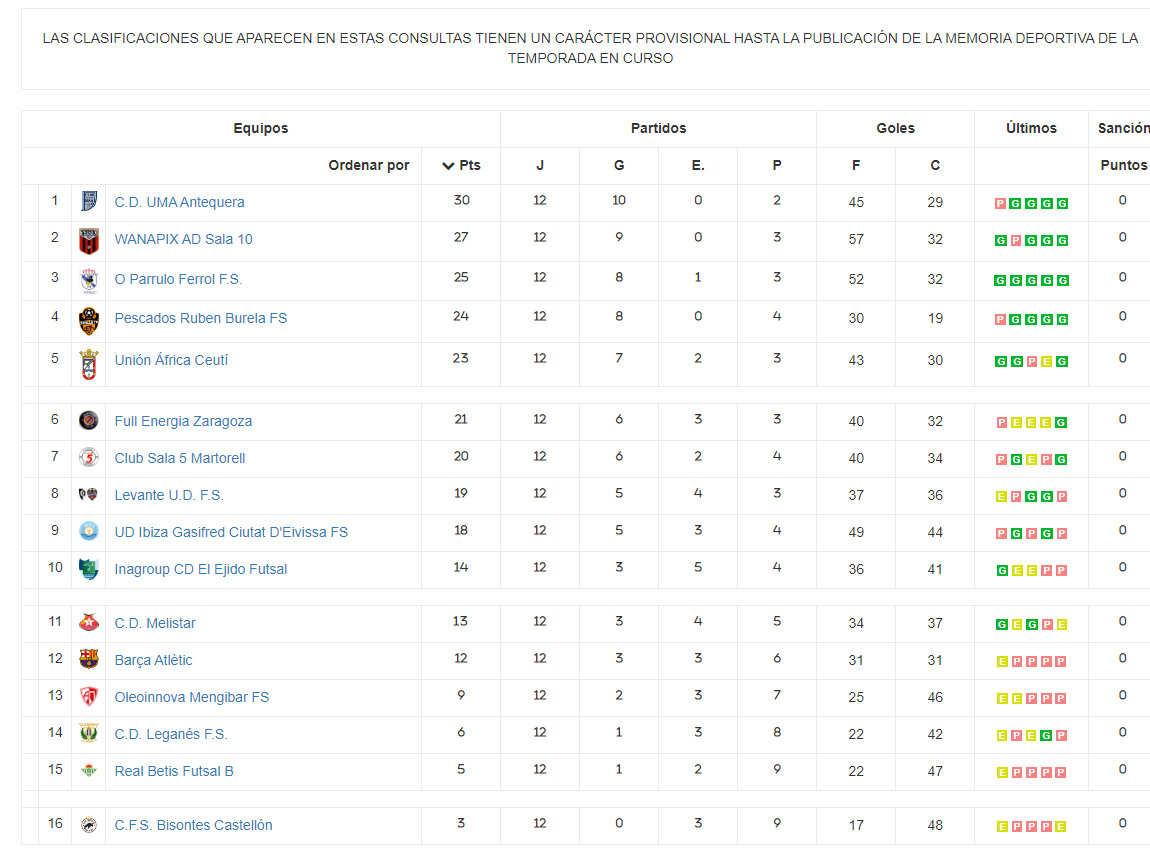Click Pescados Ruben Burela's red P badge
The width and height of the screenshot is (1150, 853).
coord(1000,320)
